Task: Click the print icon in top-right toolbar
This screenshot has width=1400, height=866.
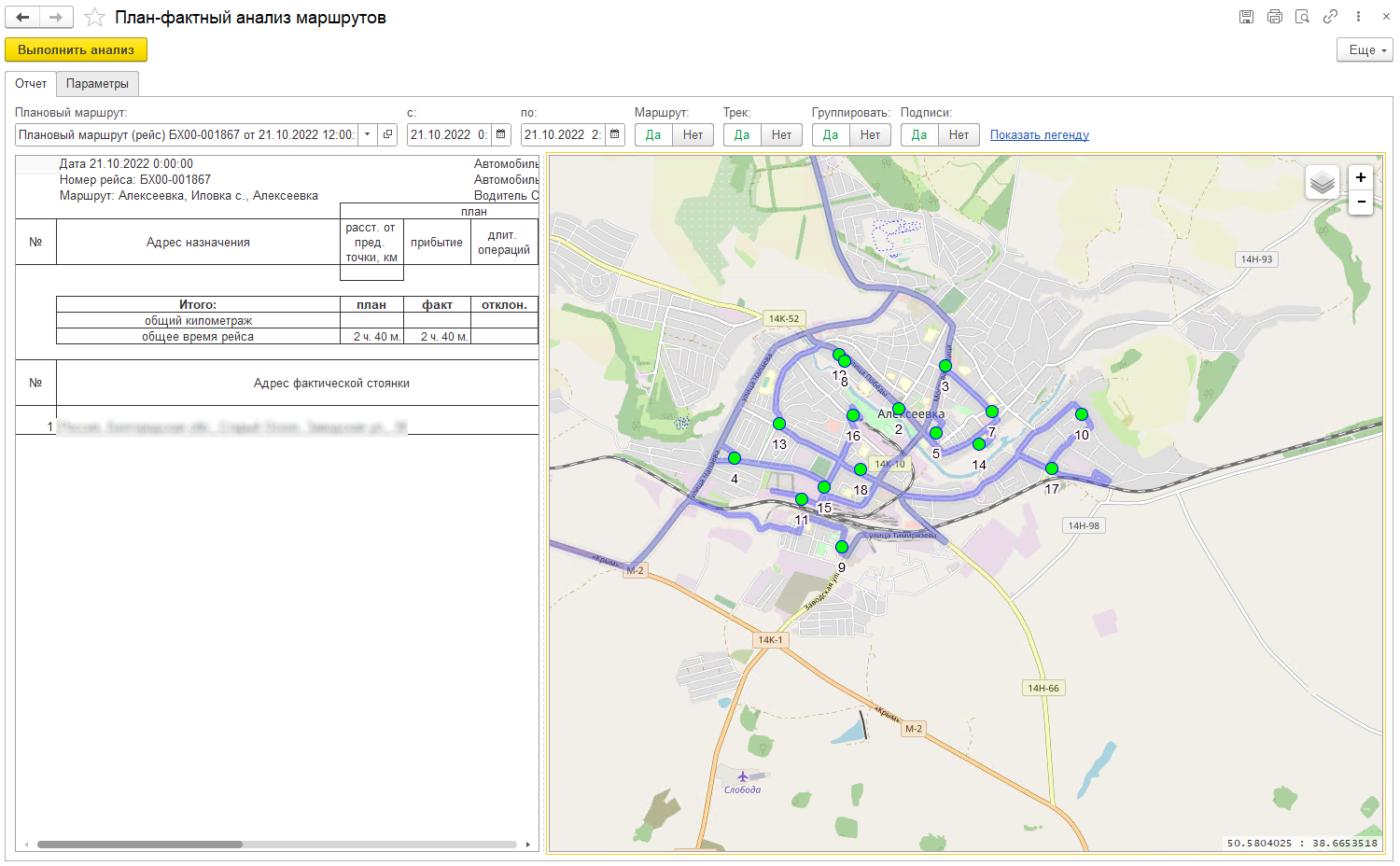Action: [1274, 17]
